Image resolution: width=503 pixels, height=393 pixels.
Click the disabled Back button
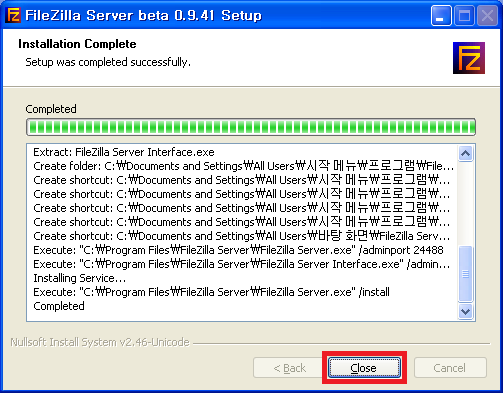(289, 368)
